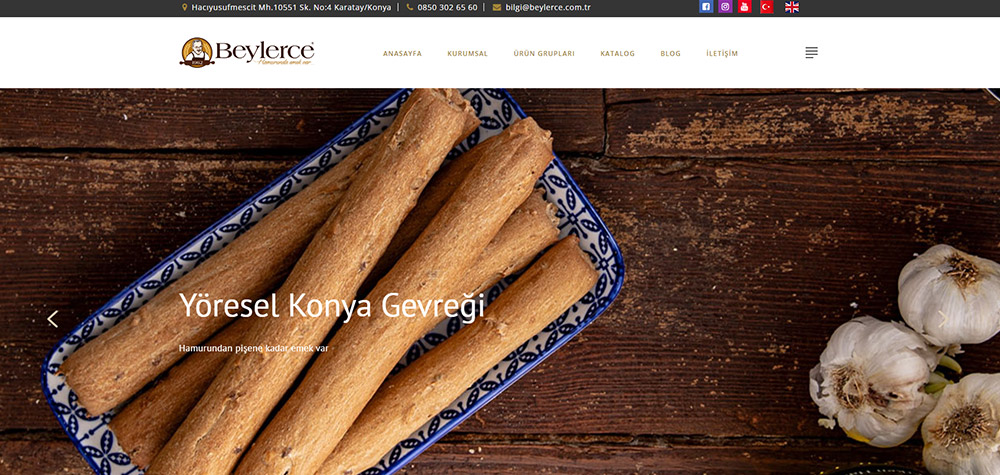Open the Anasayfa menu item
This screenshot has width=1000, height=475.
pos(402,54)
